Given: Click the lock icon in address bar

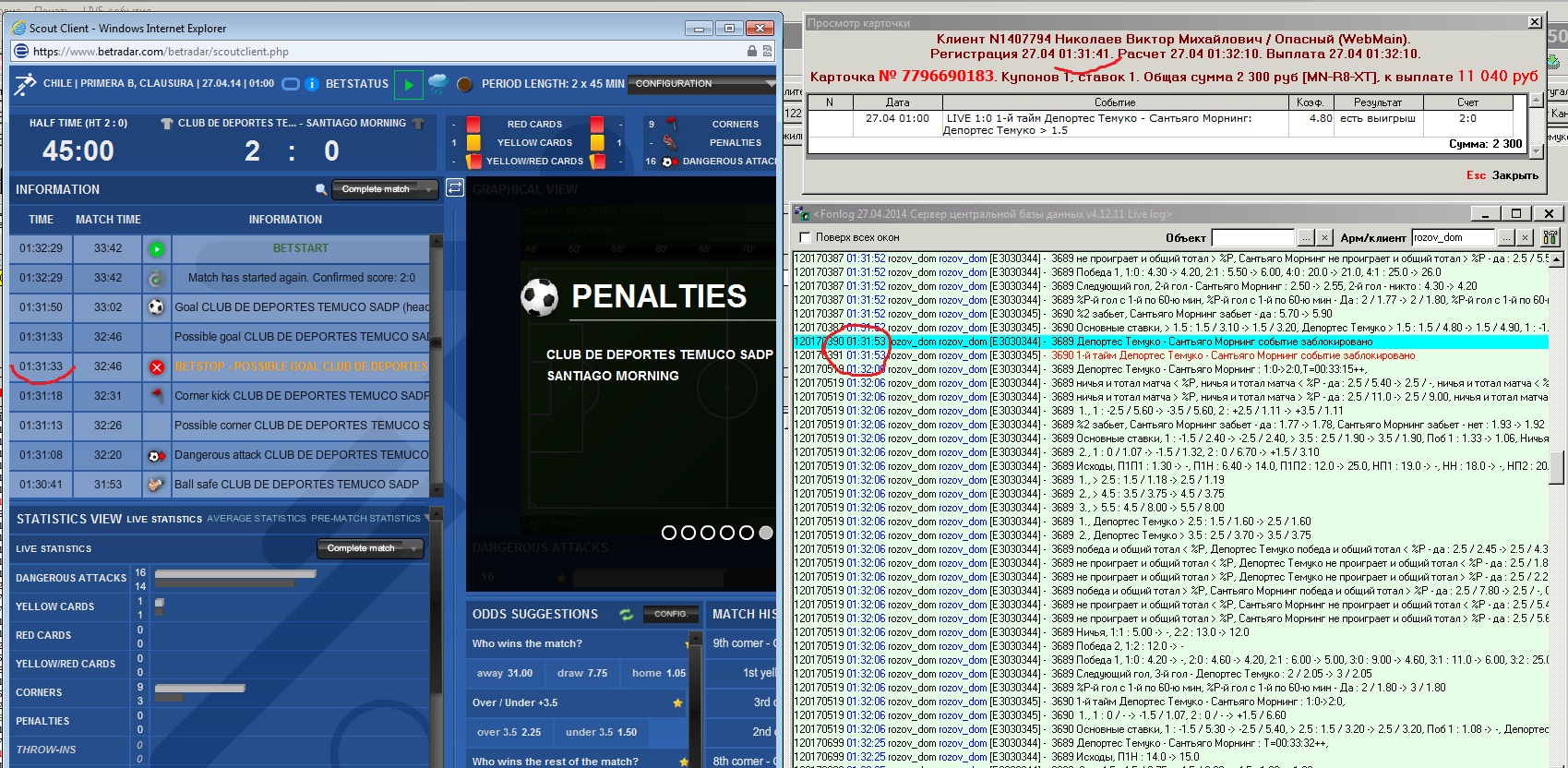Looking at the screenshot, I should [752, 52].
